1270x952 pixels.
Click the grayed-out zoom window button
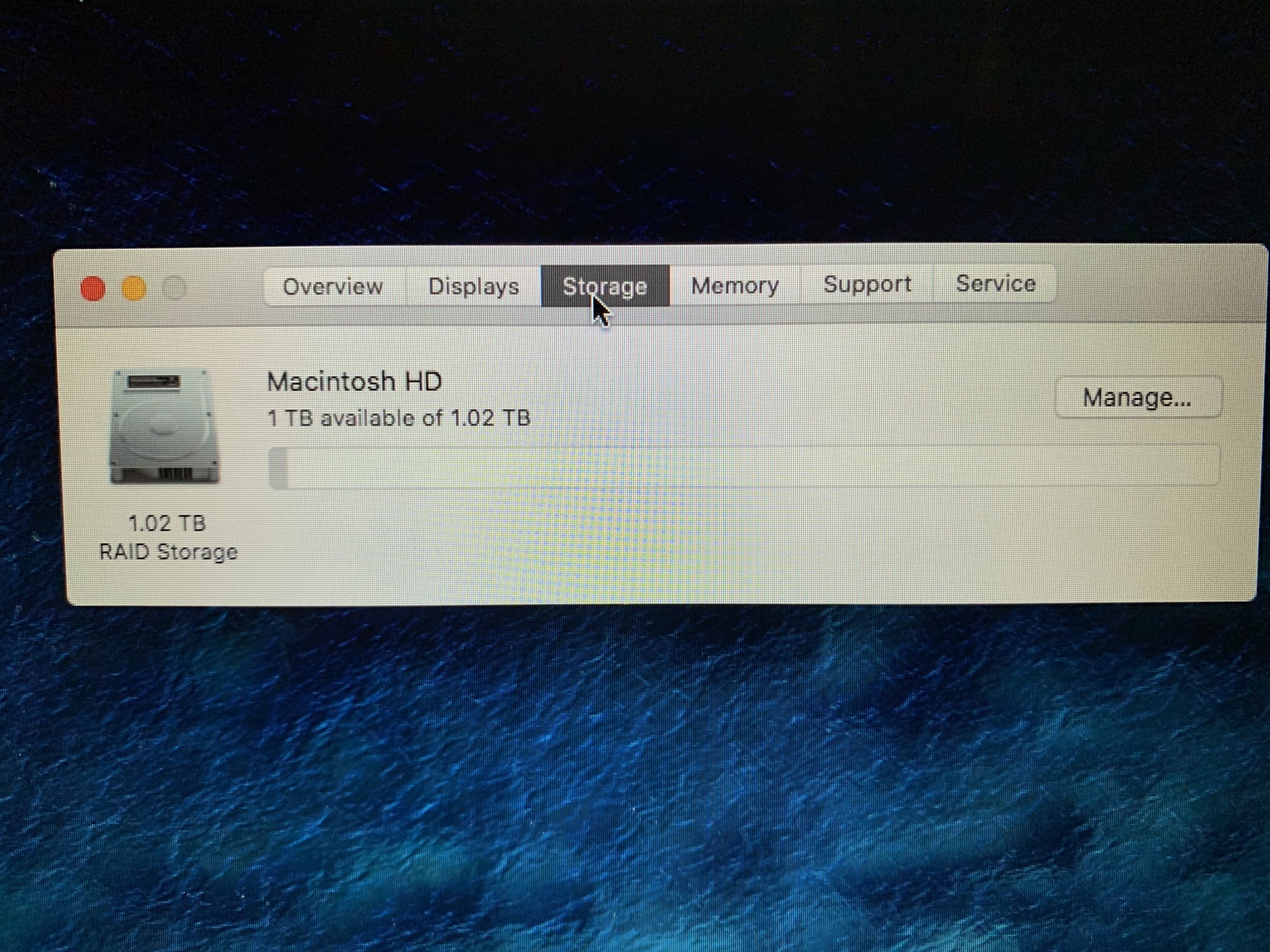[174, 289]
